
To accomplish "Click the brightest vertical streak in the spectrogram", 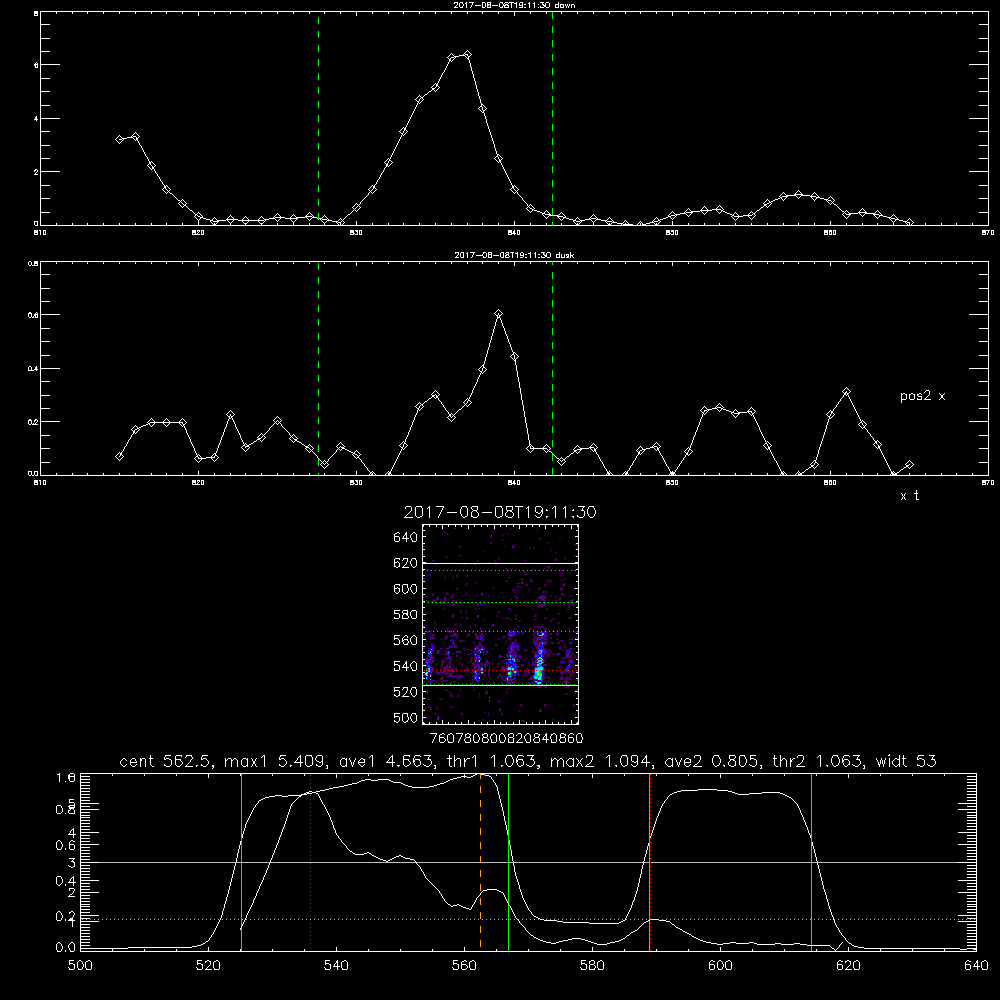I will [540, 660].
